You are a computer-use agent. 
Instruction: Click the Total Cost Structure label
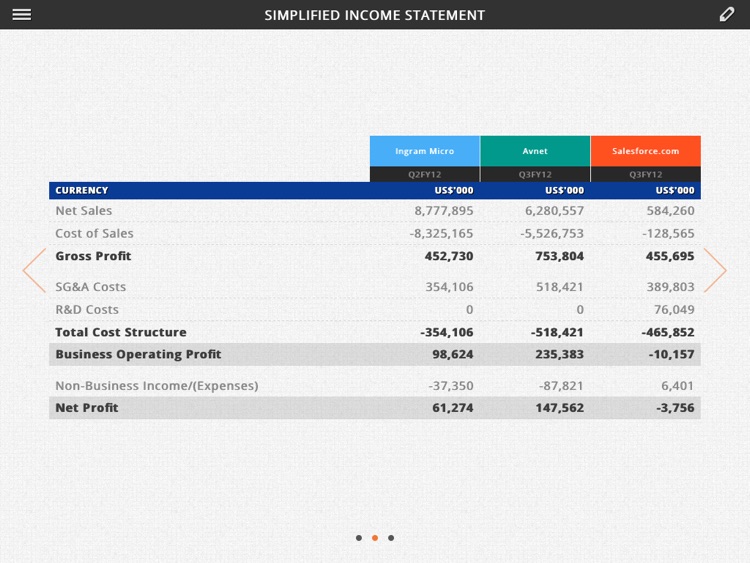121,332
